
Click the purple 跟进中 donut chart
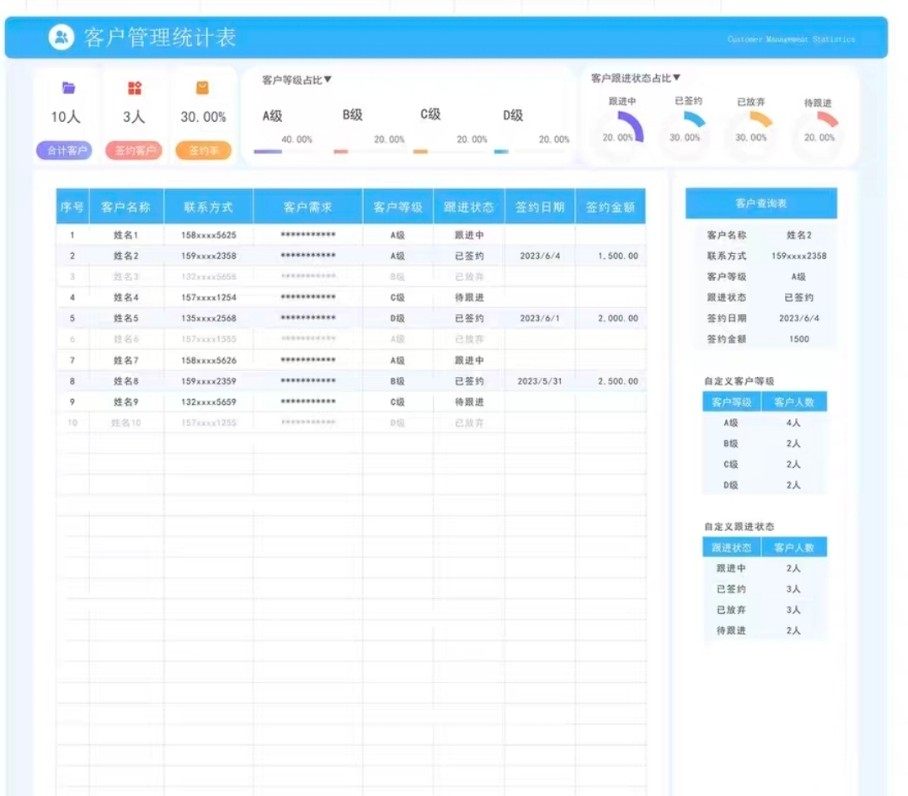[618, 128]
